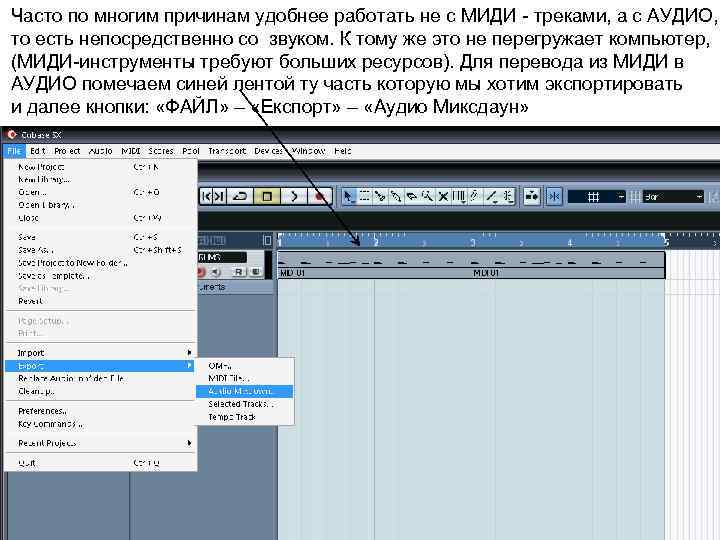The height and width of the screenshot is (540, 720).
Task: Select the Erase tool
Action: pos(411,197)
